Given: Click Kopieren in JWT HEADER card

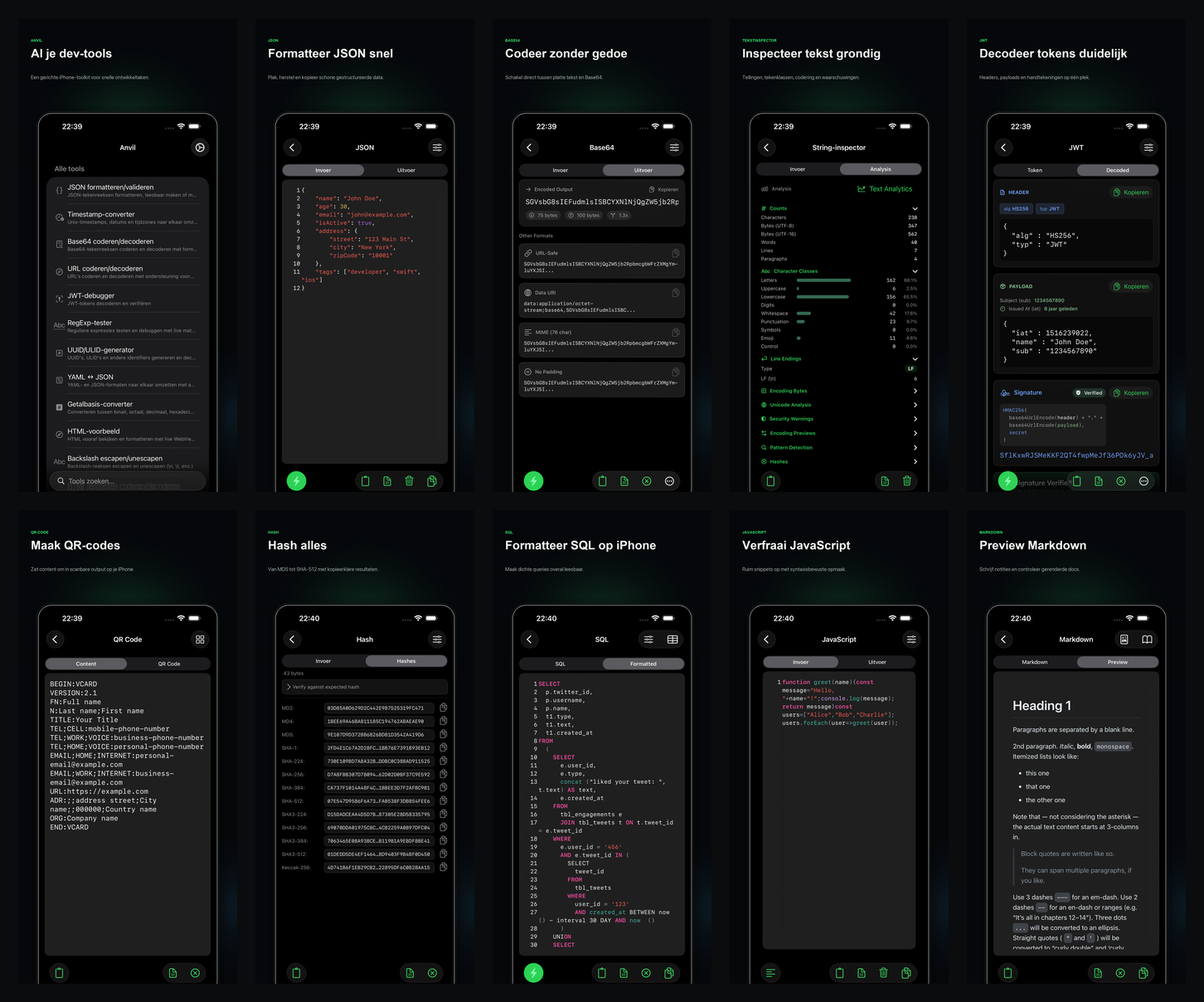Looking at the screenshot, I should (1131, 192).
